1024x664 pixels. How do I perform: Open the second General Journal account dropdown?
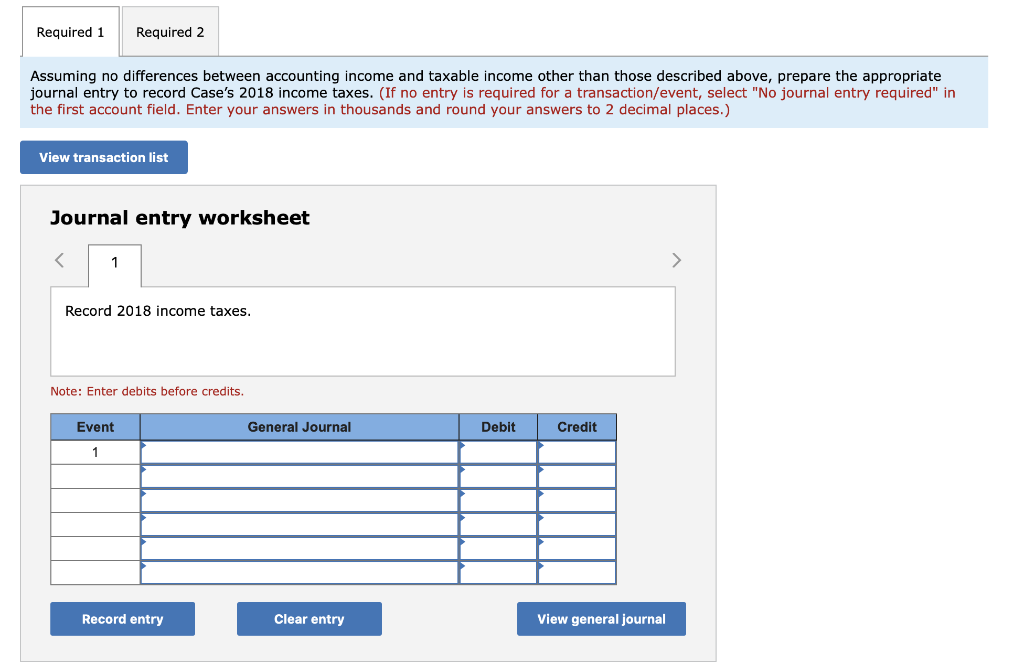pyautogui.click(x=300, y=477)
